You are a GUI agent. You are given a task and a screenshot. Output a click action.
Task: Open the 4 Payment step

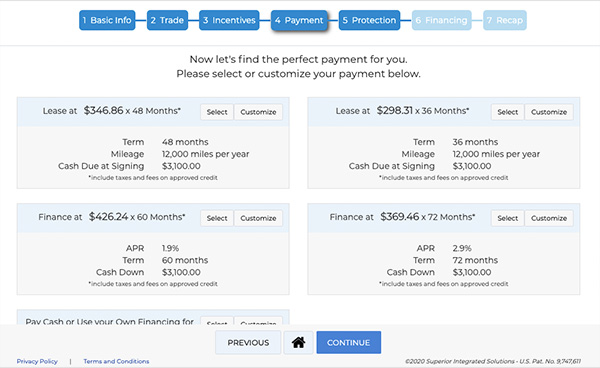[299, 20]
